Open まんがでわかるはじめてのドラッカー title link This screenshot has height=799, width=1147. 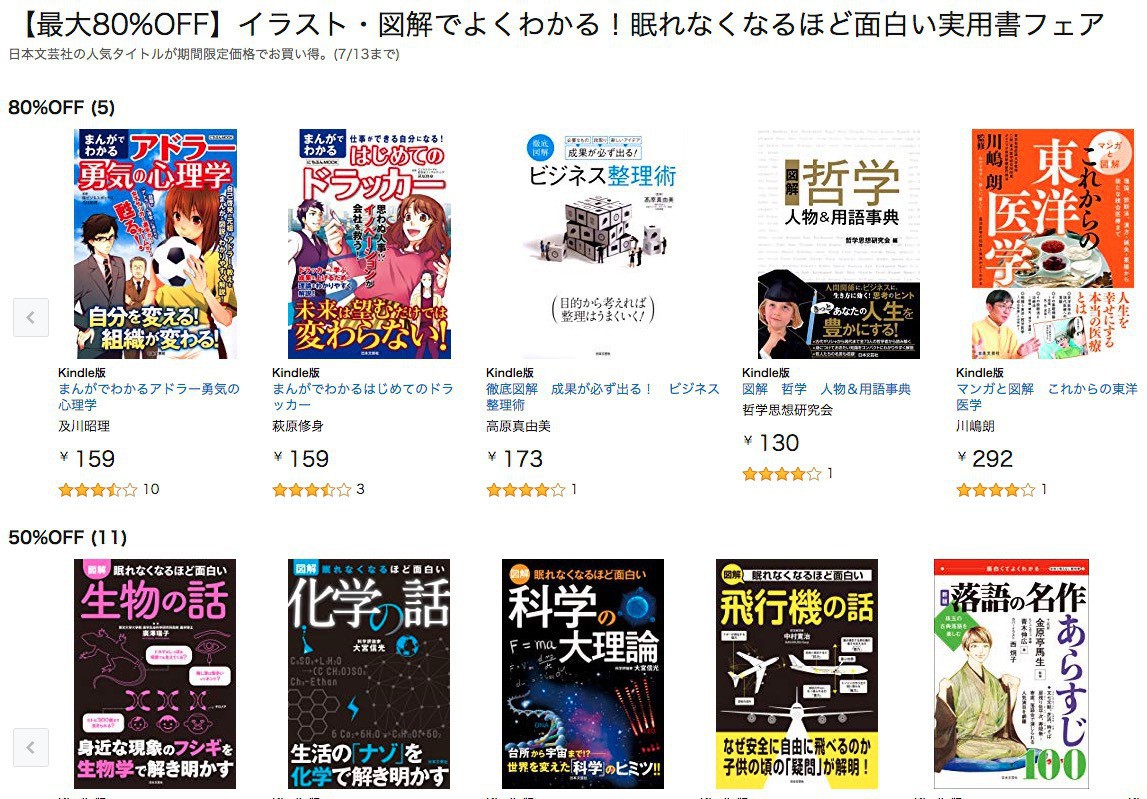(x=363, y=397)
